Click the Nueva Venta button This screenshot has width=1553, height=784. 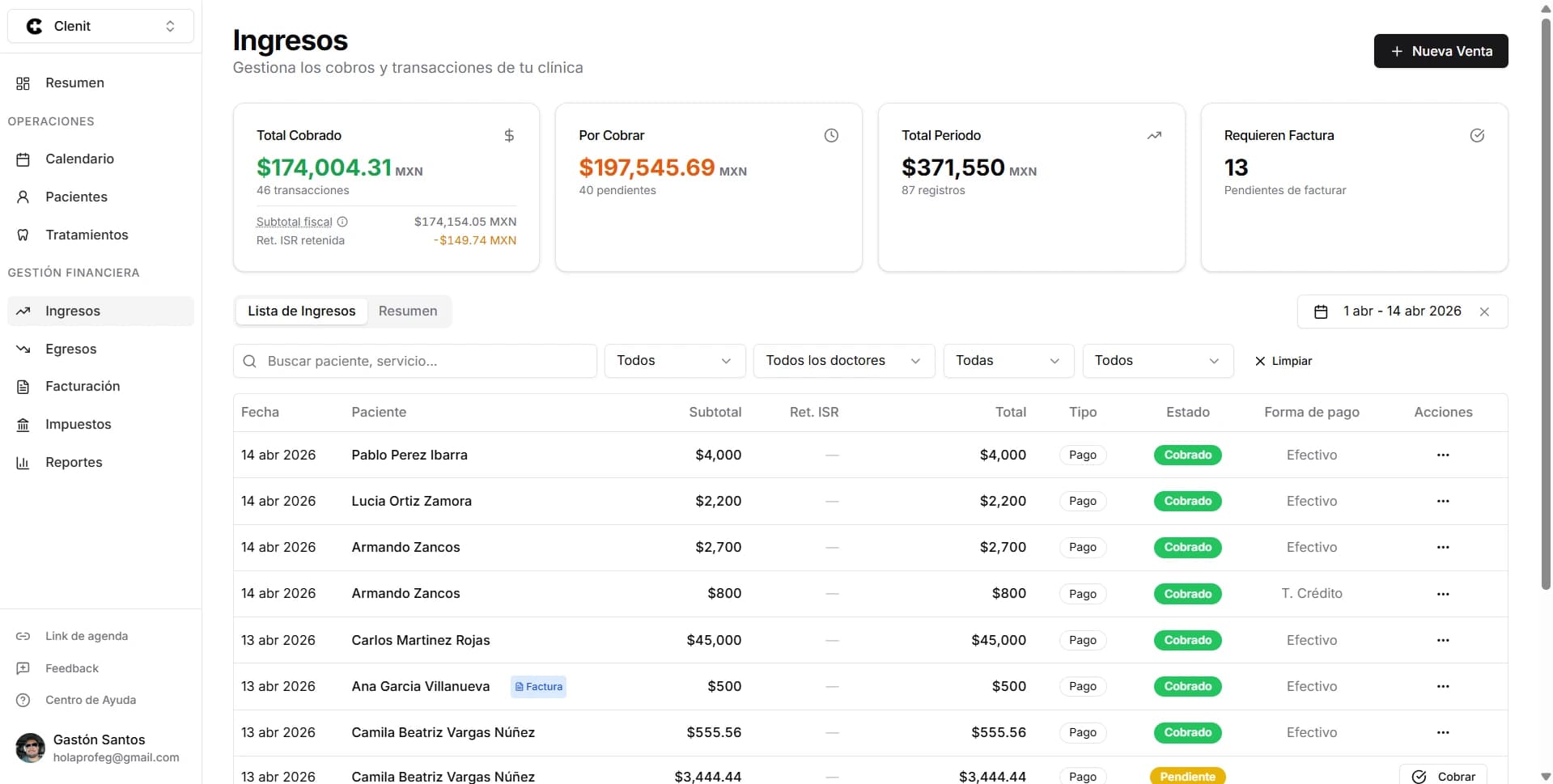(1441, 51)
